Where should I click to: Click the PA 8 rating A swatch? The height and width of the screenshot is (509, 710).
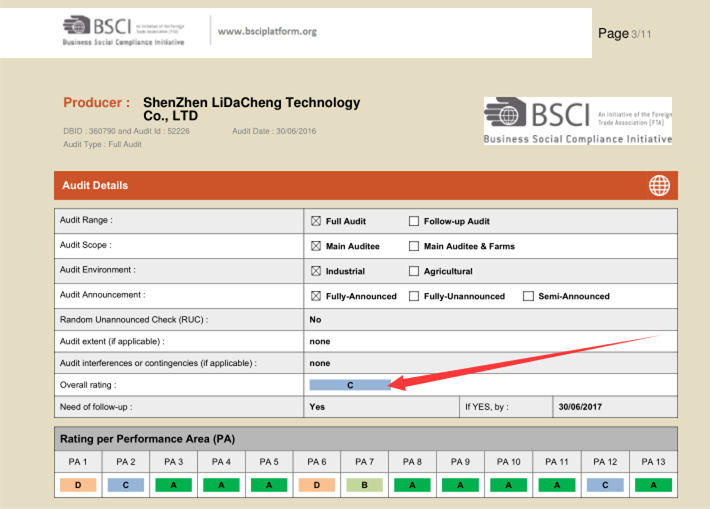413,485
